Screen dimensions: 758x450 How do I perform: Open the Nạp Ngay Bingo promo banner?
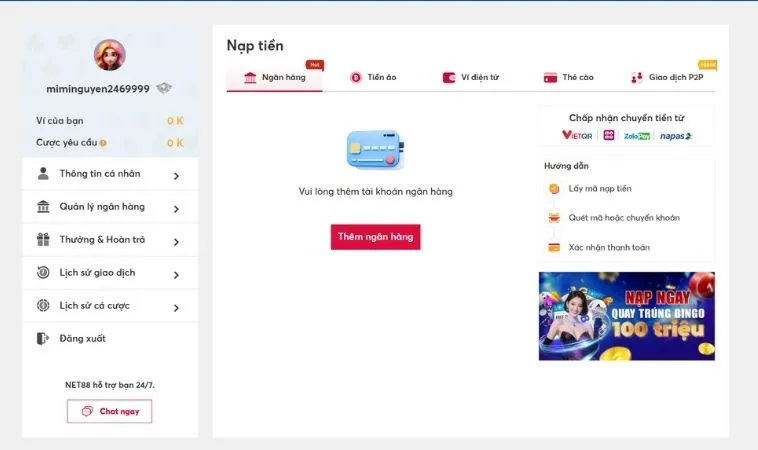626,316
